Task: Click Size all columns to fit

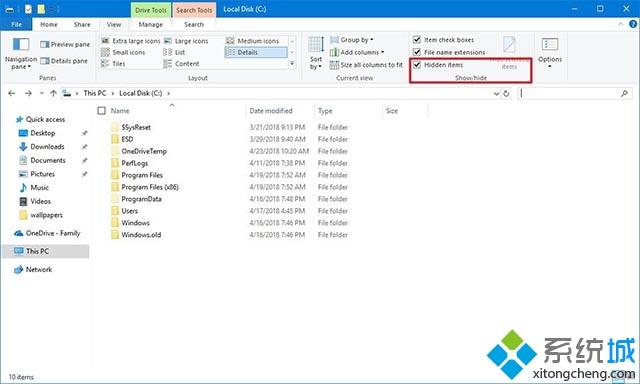Action: [x=366, y=65]
